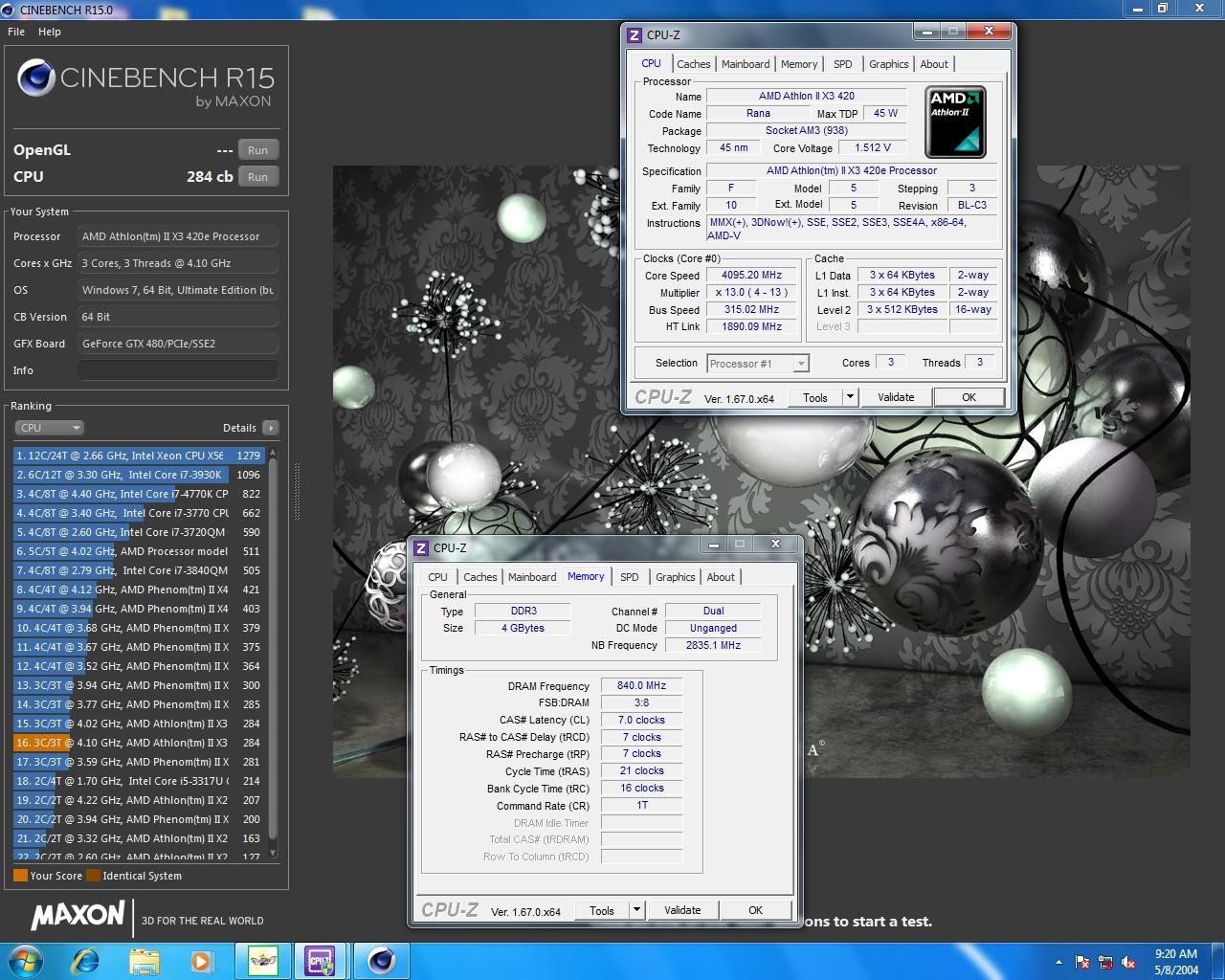This screenshot has height=980, width=1225.
Task: Select the About tab in top CPU-Z
Action: [934, 64]
